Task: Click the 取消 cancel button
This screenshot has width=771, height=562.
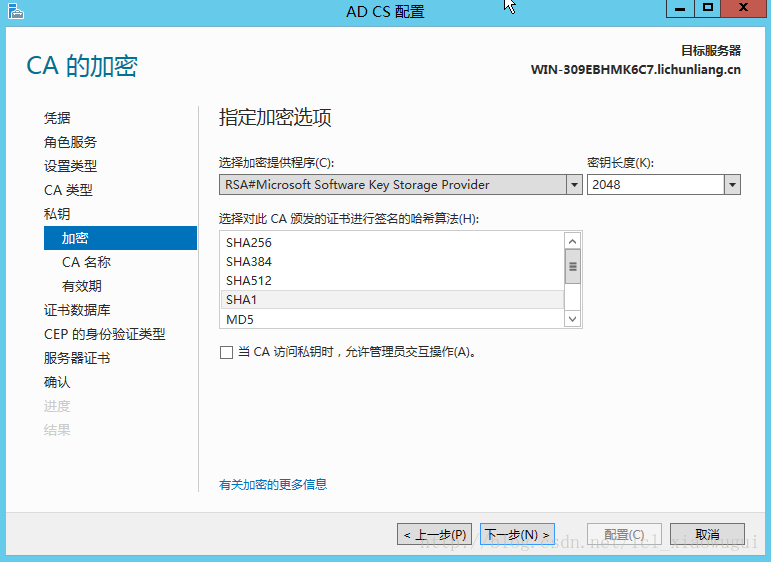Action: tap(707, 534)
